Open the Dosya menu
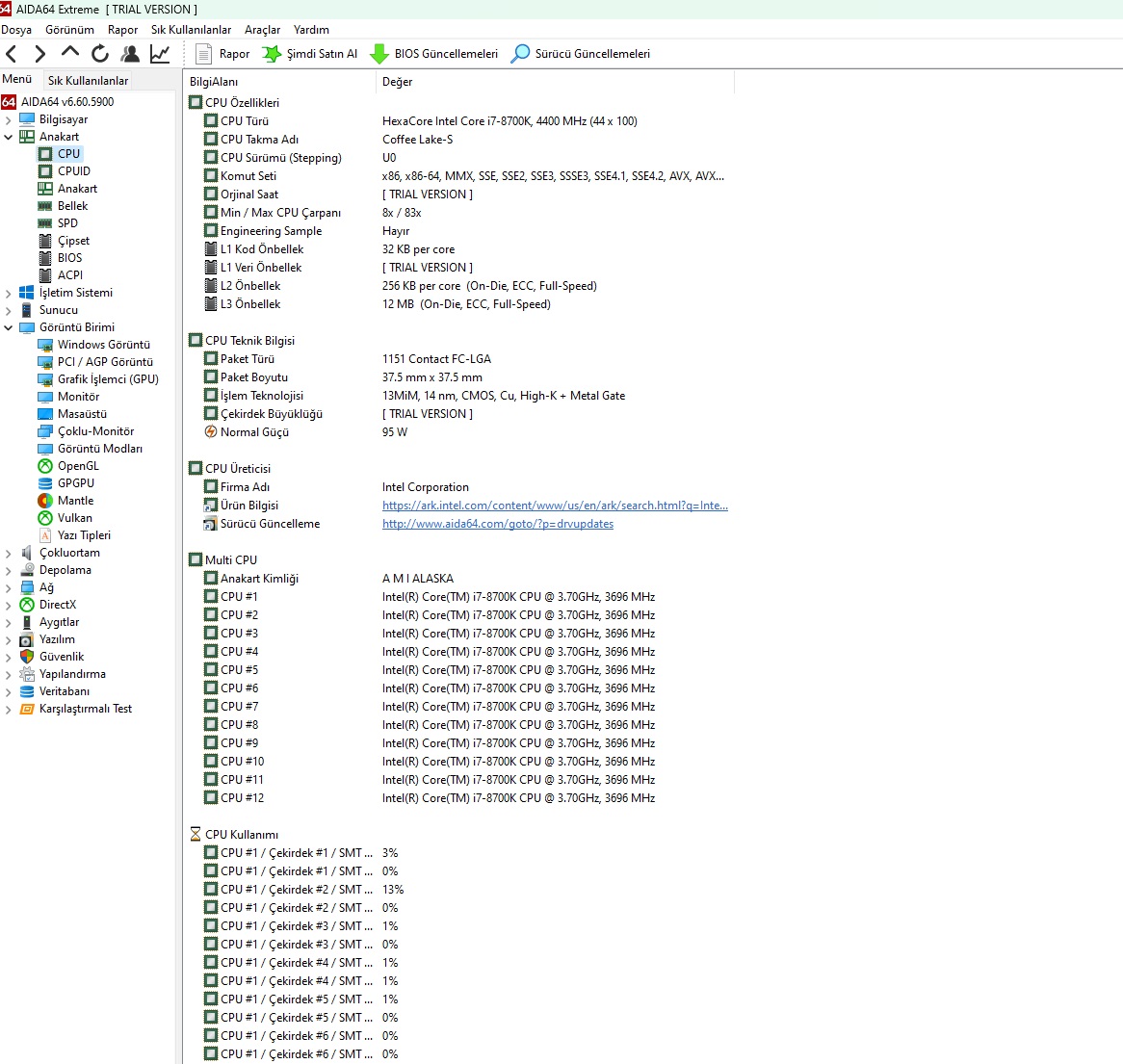The width and height of the screenshot is (1123, 1064). pyautogui.click(x=16, y=29)
